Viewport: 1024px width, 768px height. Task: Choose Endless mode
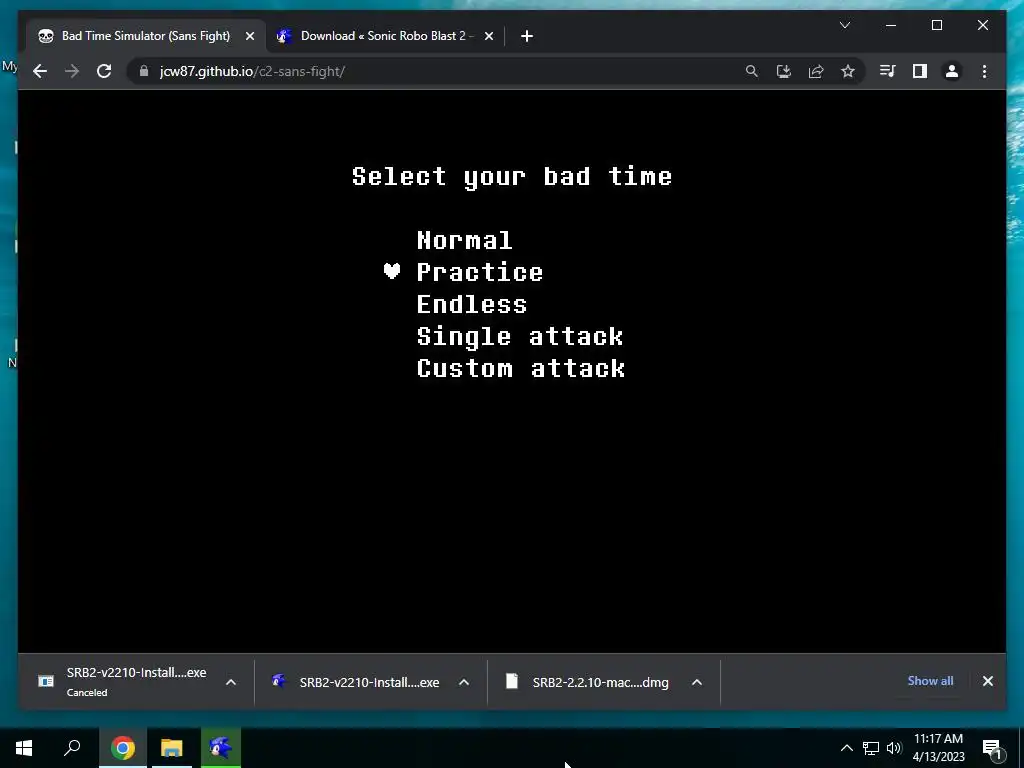472,304
